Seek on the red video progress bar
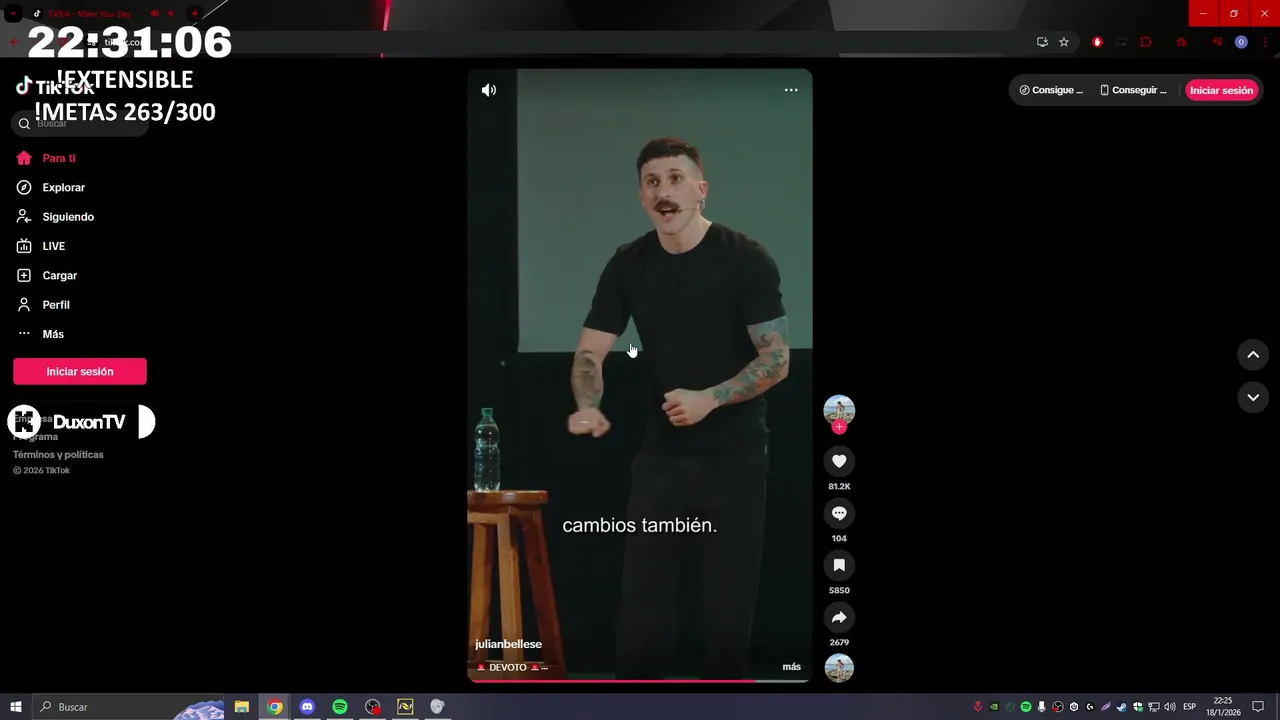This screenshot has height=720, width=1280. coord(638,681)
